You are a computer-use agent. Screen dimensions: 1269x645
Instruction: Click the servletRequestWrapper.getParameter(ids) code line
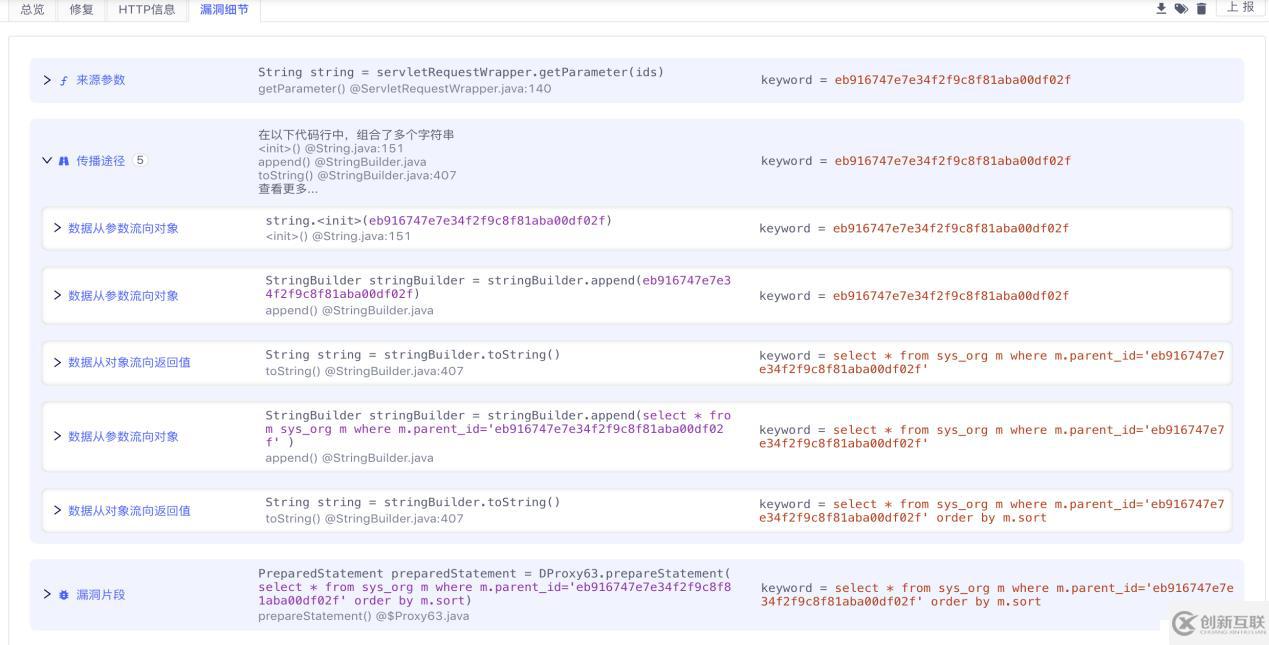pos(461,72)
